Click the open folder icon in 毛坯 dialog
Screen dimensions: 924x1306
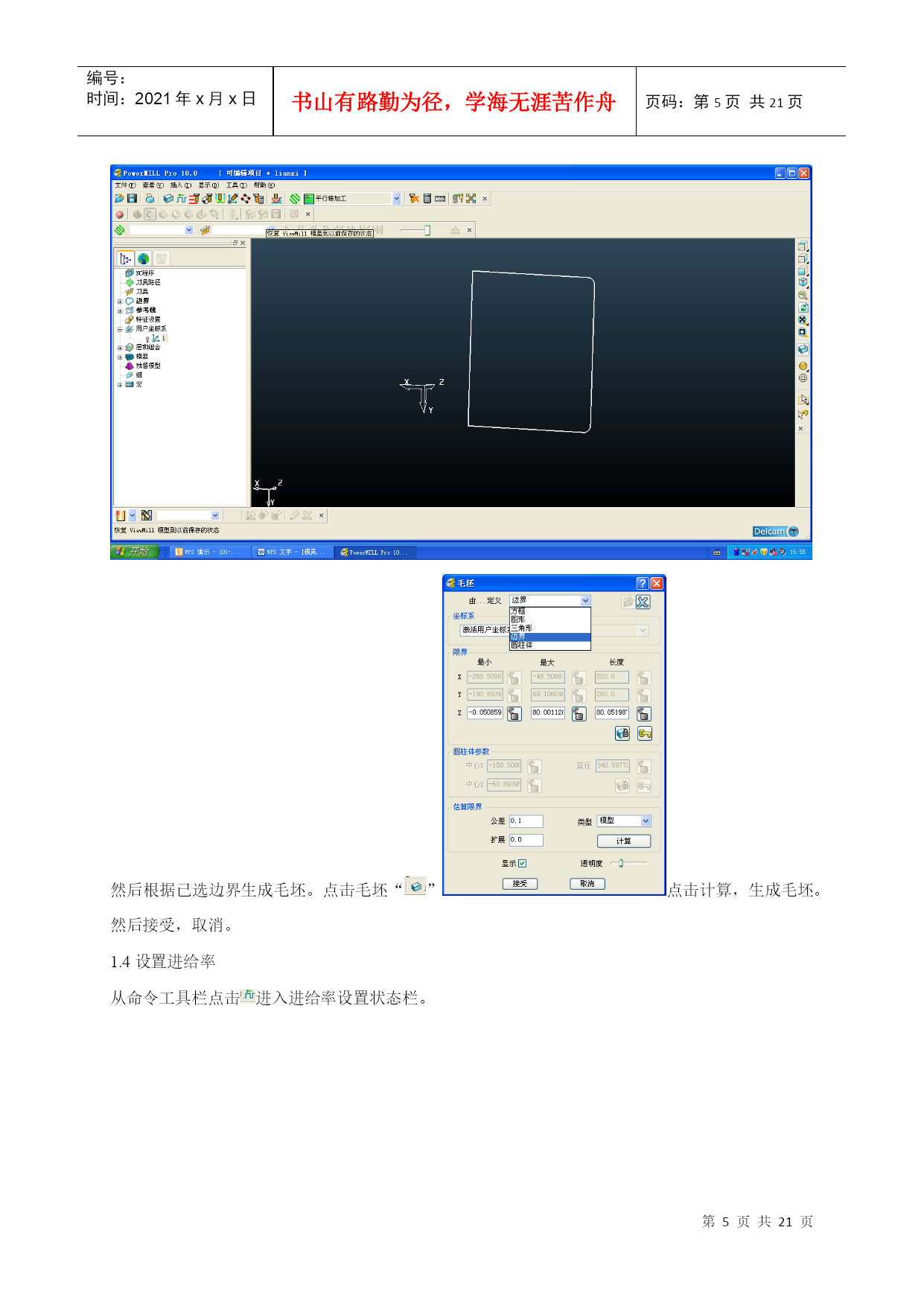(x=628, y=602)
